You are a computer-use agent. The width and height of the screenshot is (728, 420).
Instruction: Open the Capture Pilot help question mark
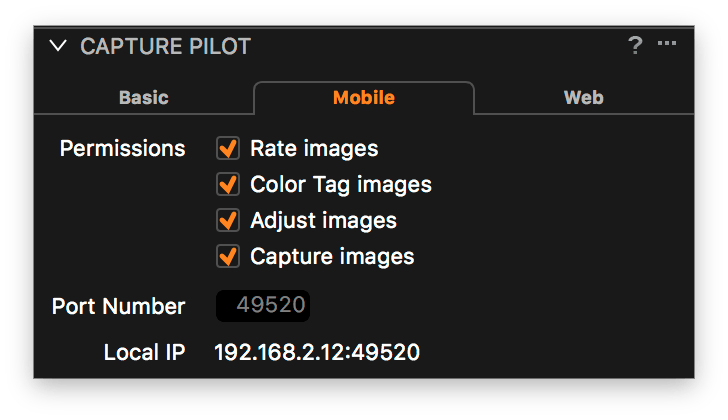635,45
